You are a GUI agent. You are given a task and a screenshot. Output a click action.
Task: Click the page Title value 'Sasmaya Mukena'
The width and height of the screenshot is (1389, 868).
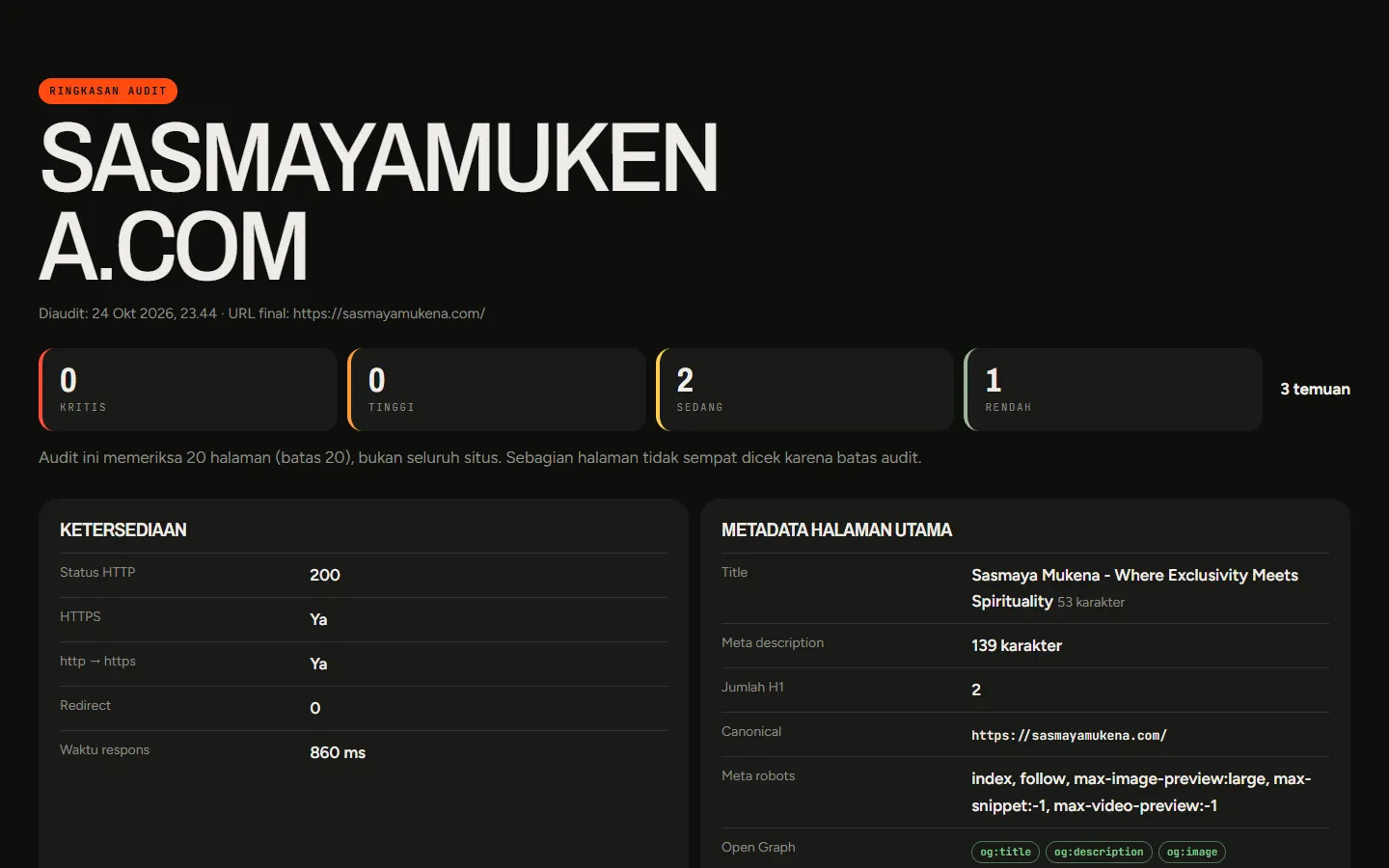point(1134,587)
